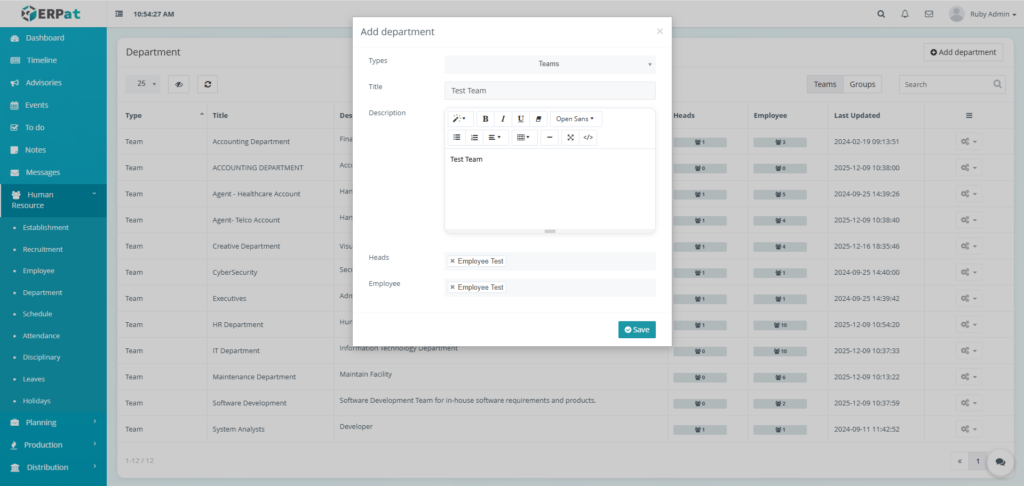
Task: Open Establishment submenu item
Action: 46,227
